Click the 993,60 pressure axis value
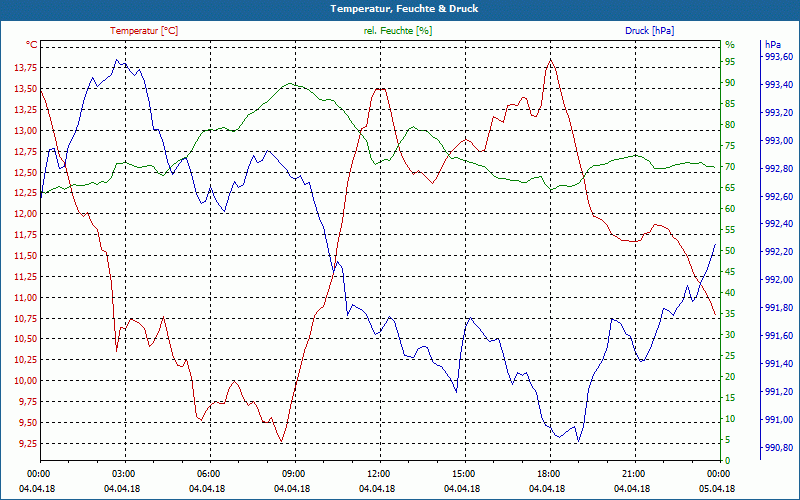This screenshot has width=800, height=500. (779, 57)
